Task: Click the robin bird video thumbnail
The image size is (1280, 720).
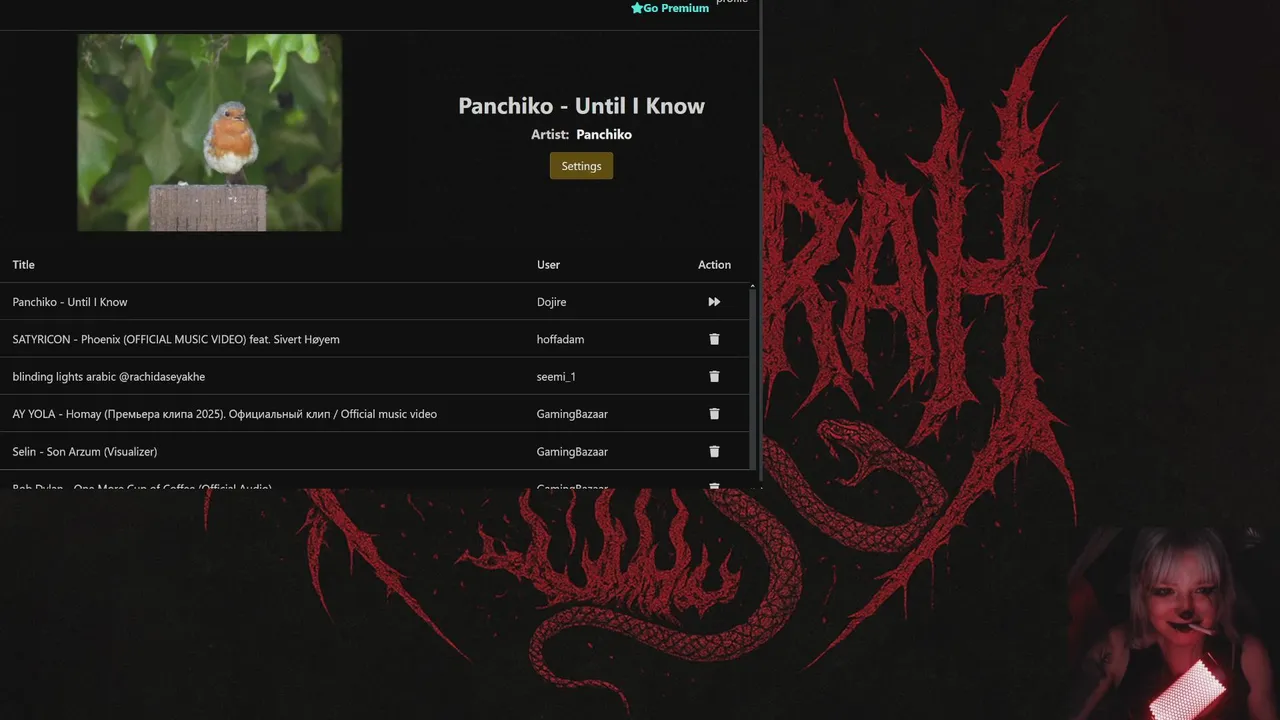Action: point(210,133)
